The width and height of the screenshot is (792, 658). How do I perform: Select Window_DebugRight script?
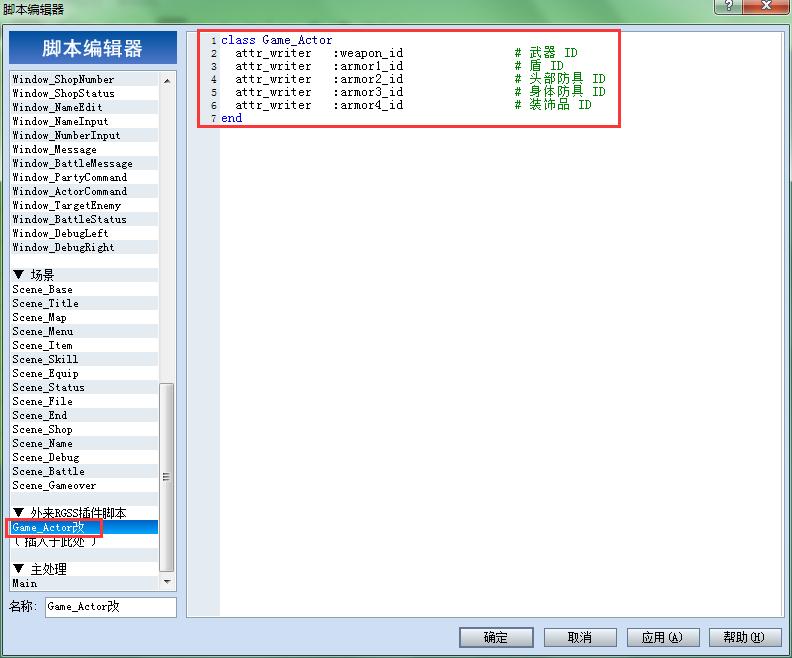tap(84, 247)
